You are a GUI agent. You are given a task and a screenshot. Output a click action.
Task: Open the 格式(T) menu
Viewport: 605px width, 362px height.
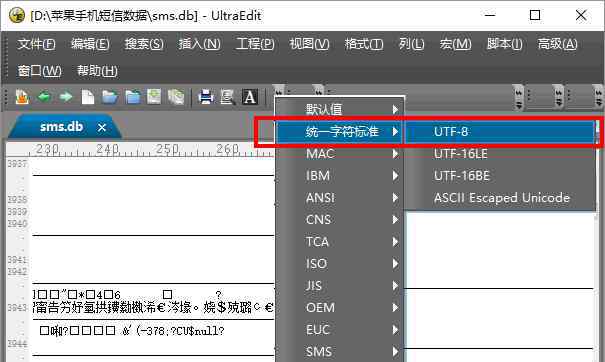[364, 44]
